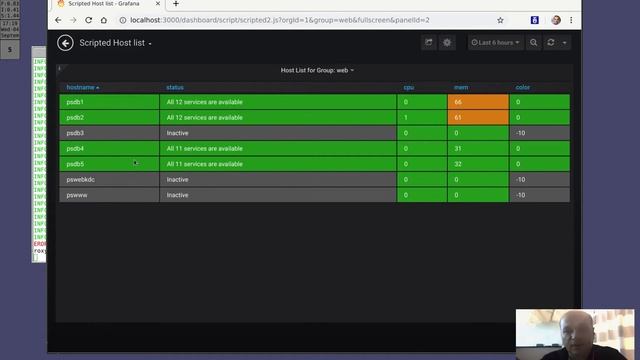Click the webcam video thumbnail
640x360 pixels.
575,334
